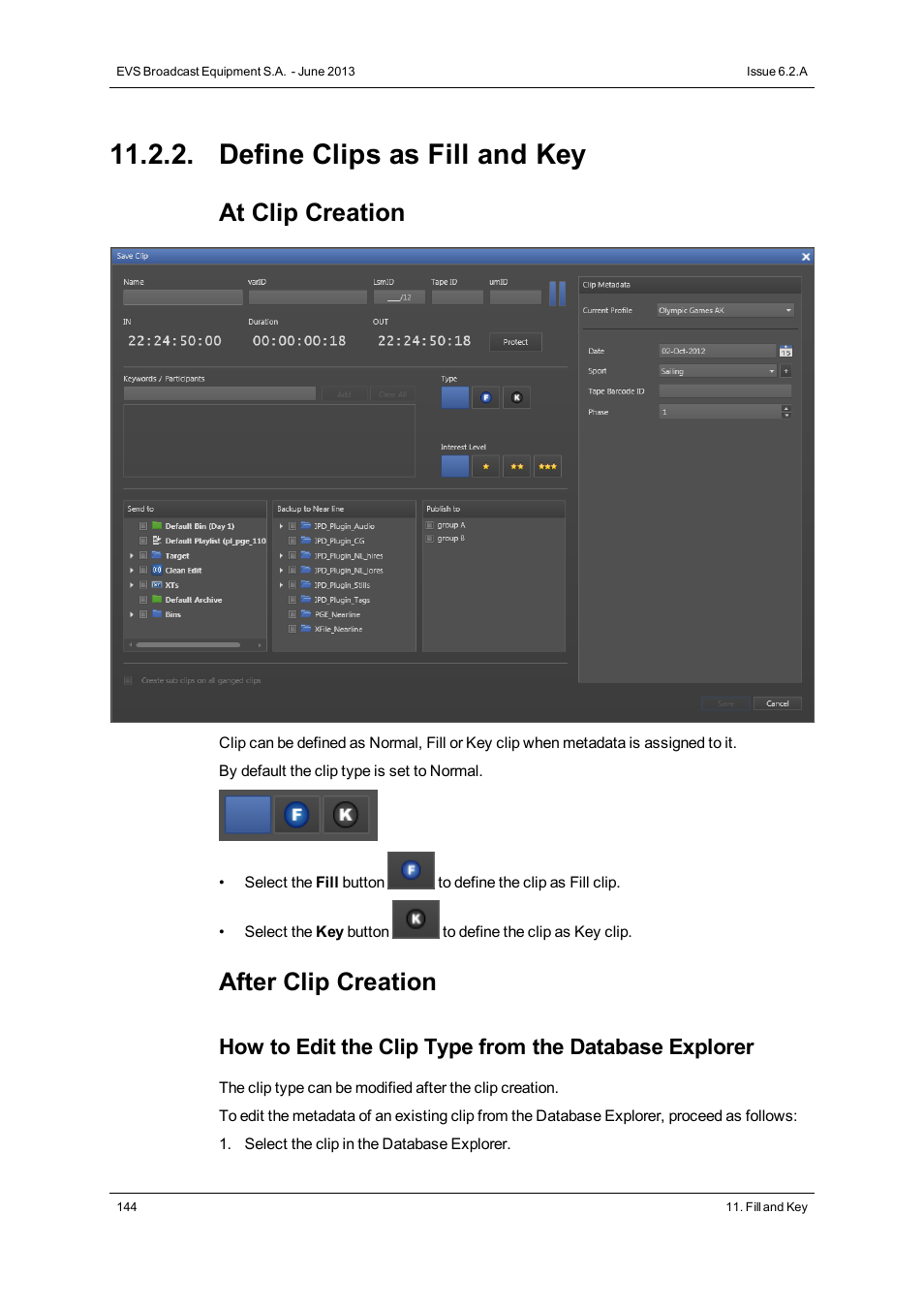Toggle Create sub clips on all ganged clips
Screen dimensions: 924x1308
pos(128,680)
